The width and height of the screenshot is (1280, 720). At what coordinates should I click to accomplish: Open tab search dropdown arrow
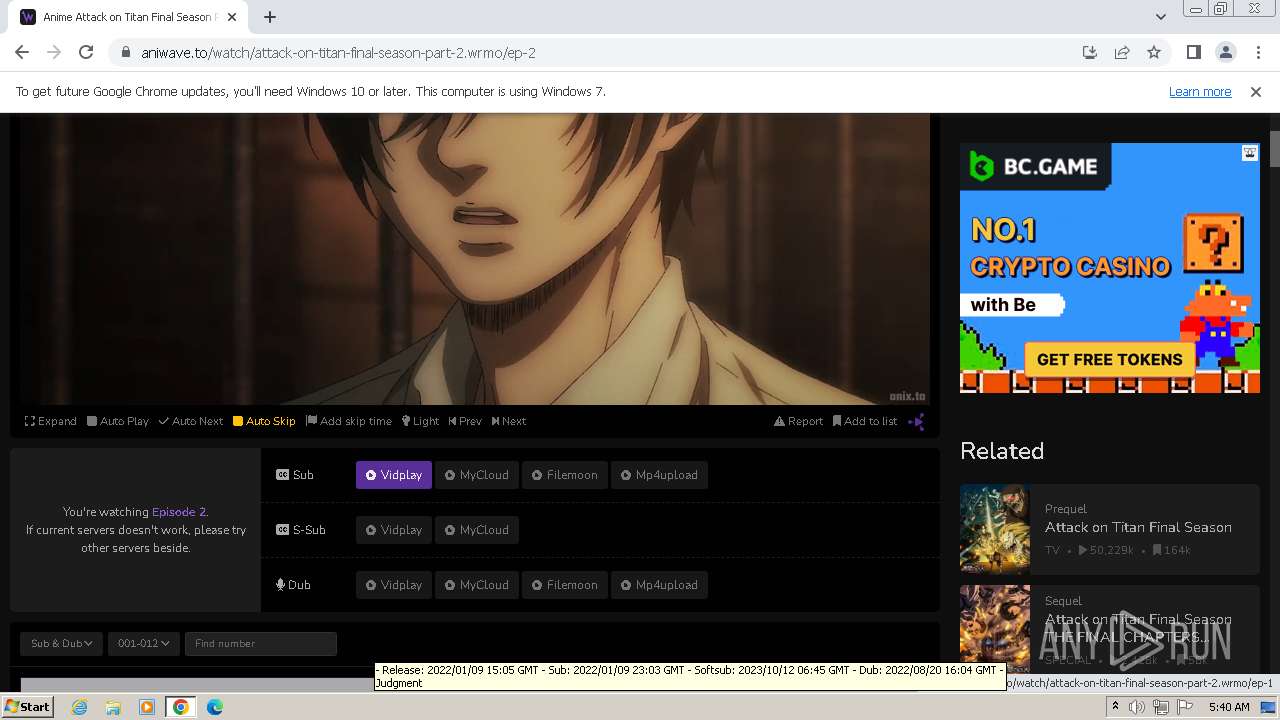(x=1160, y=17)
